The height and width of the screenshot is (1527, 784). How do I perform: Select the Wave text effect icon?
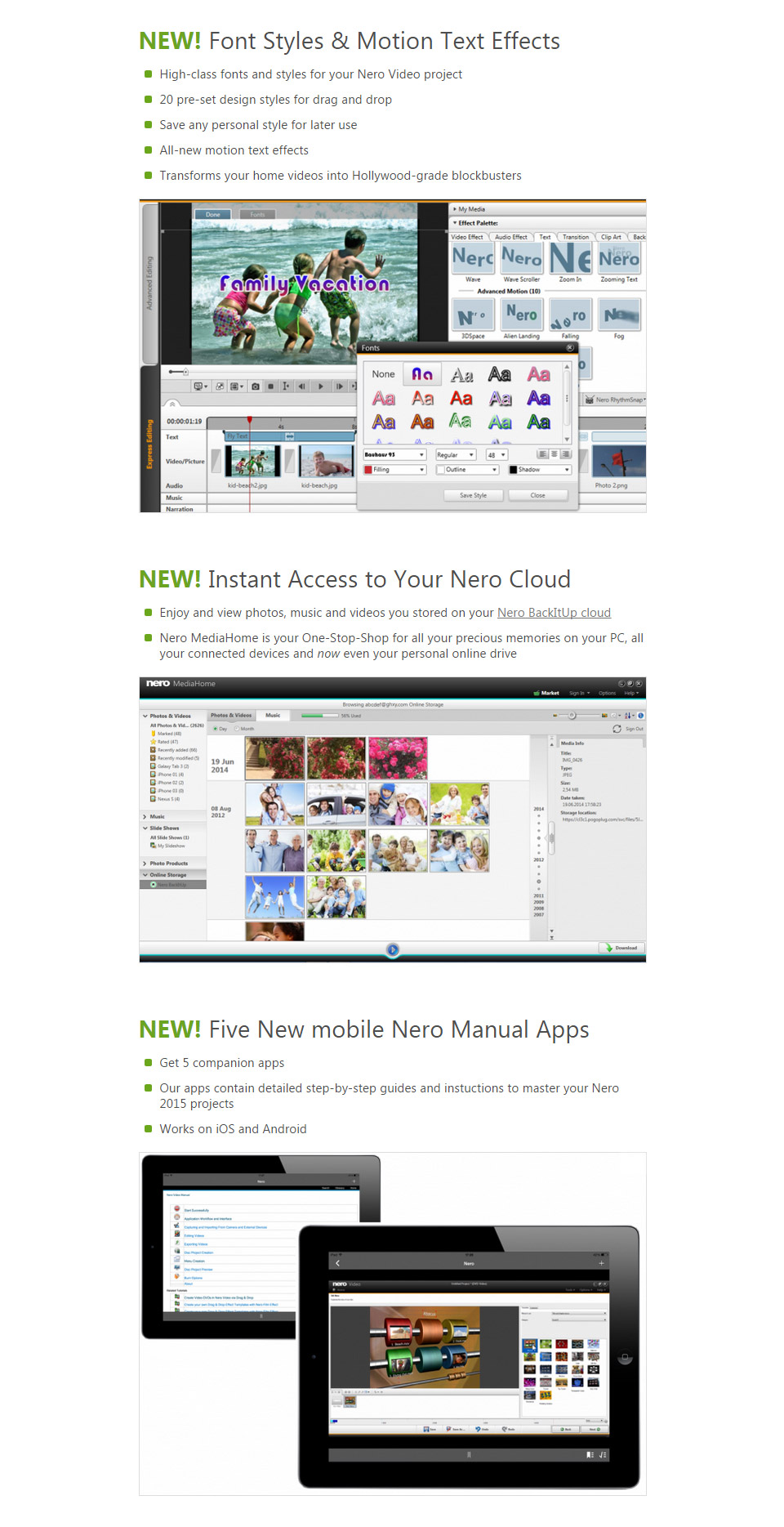pyautogui.click(x=473, y=258)
